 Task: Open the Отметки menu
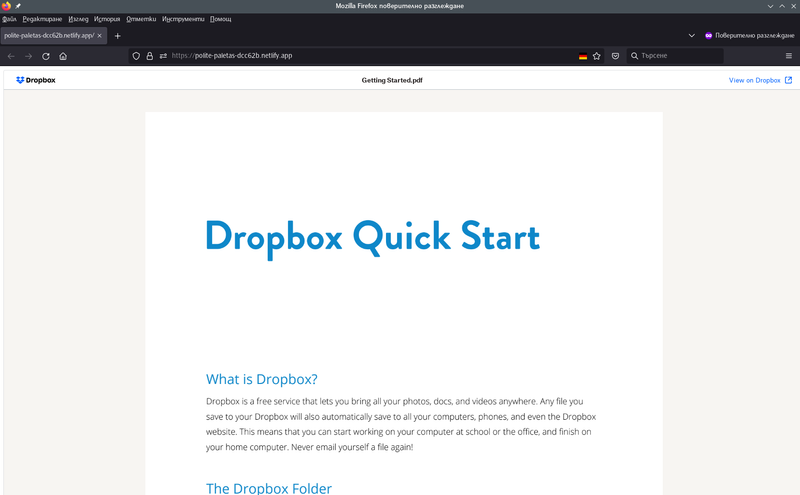pos(141,19)
